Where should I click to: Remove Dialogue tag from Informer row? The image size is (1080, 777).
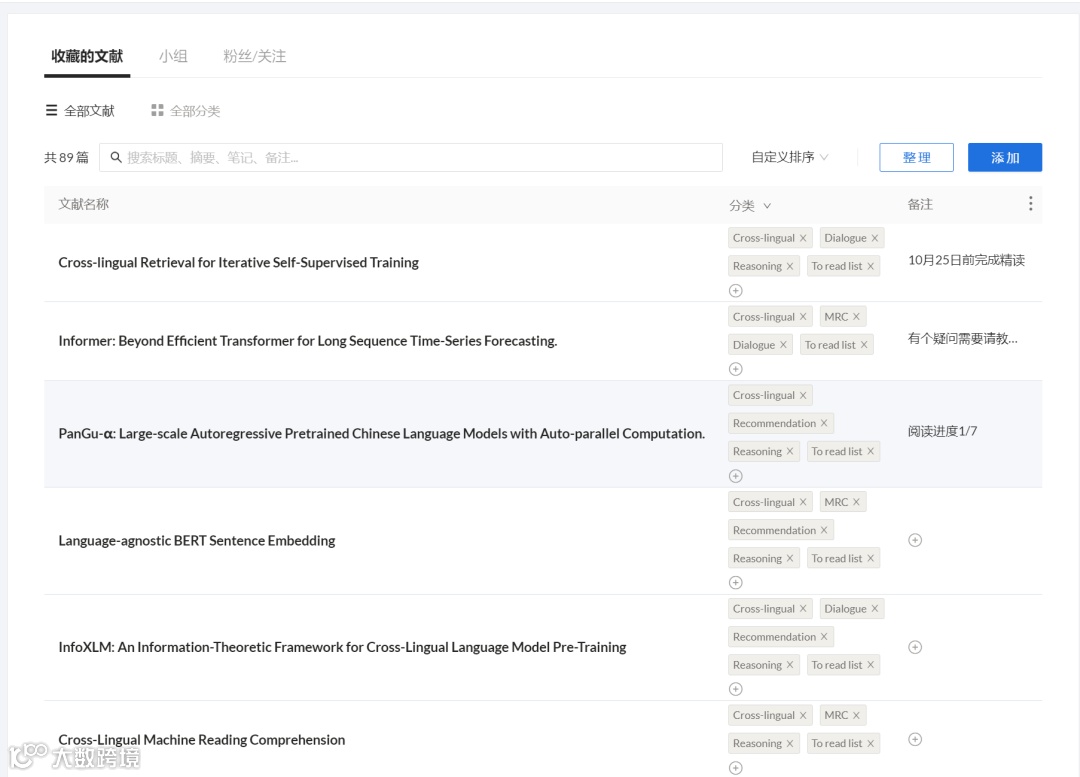click(x=783, y=345)
